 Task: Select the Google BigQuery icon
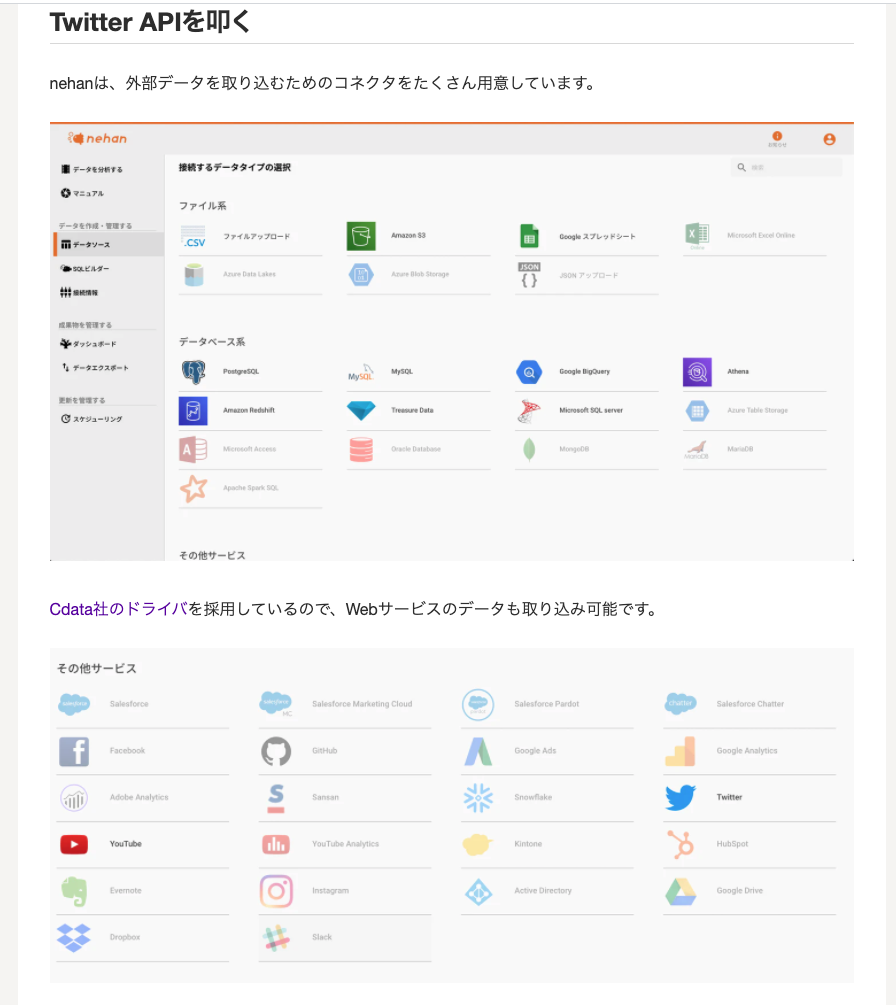click(x=529, y=372)
